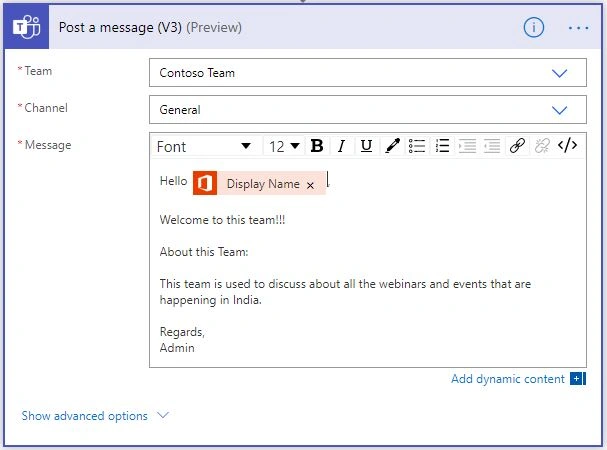
Task: Open the Font family dropdown
Action: pos(204,146)
